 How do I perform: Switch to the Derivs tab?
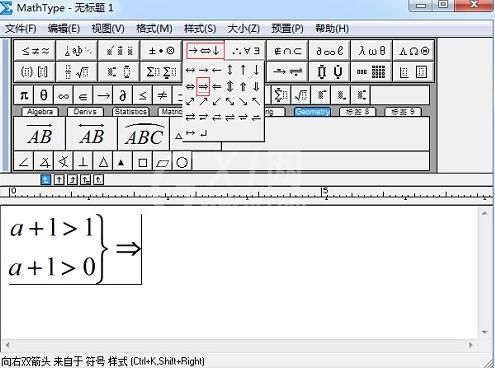point(85,112)
